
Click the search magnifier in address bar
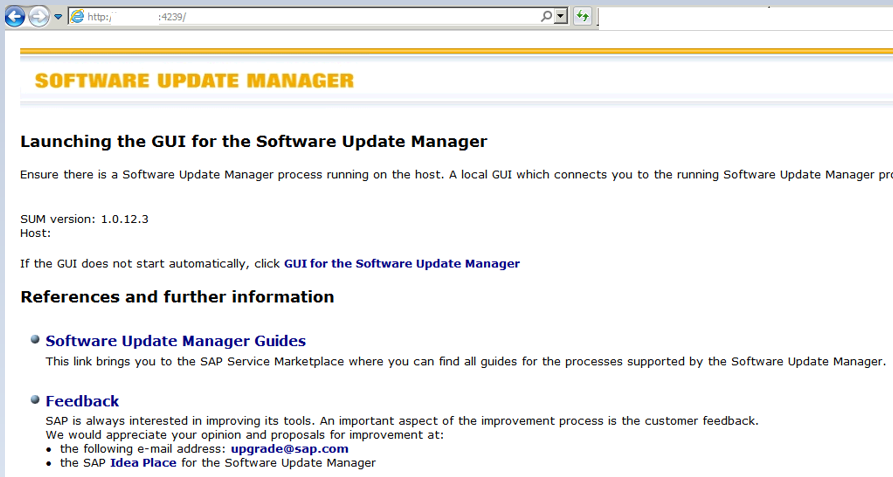[546, 17]
